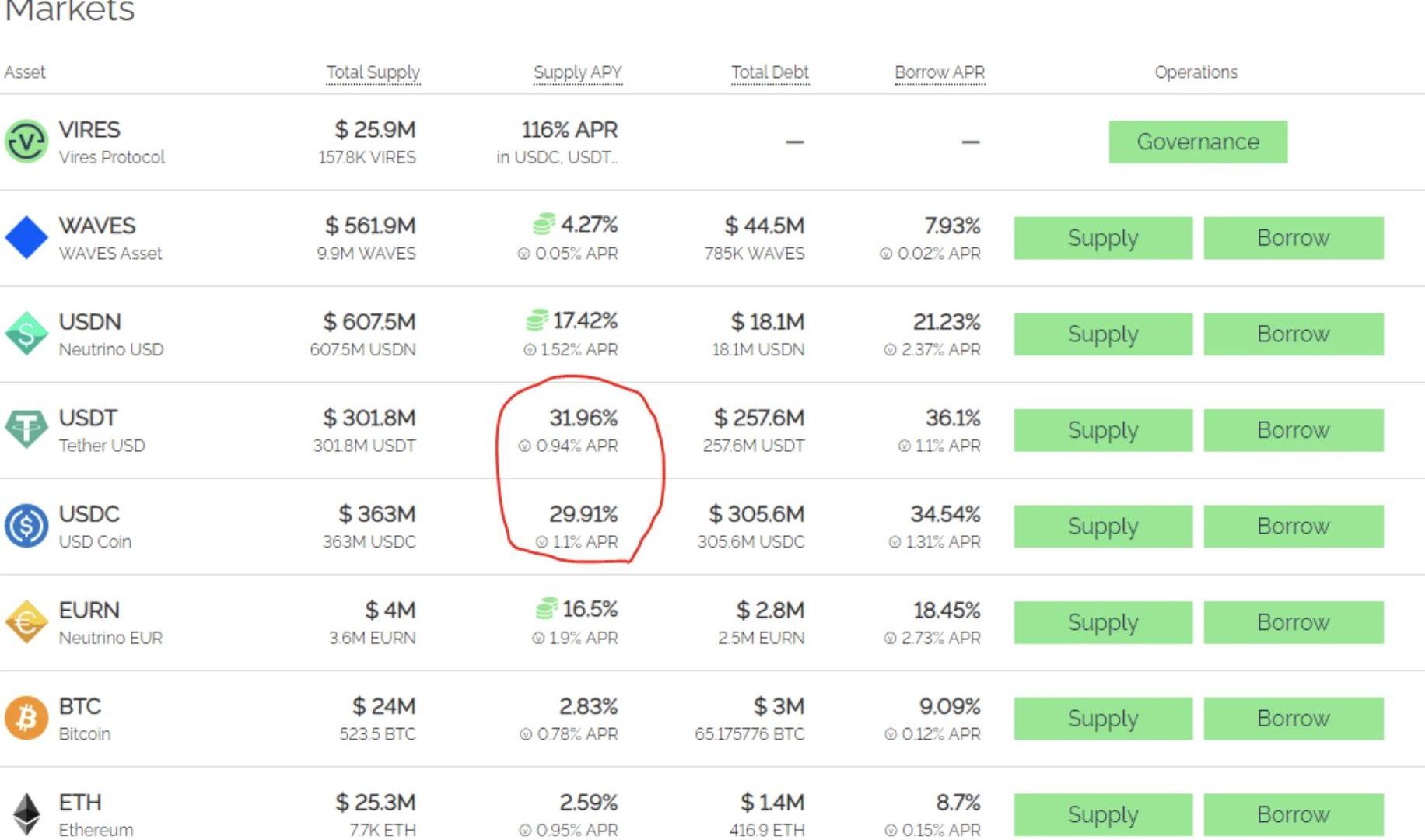Click the Bitcoin asset name label
Image resolution: width=1425 pixels, height=840 pixels.
click(85, 734)
